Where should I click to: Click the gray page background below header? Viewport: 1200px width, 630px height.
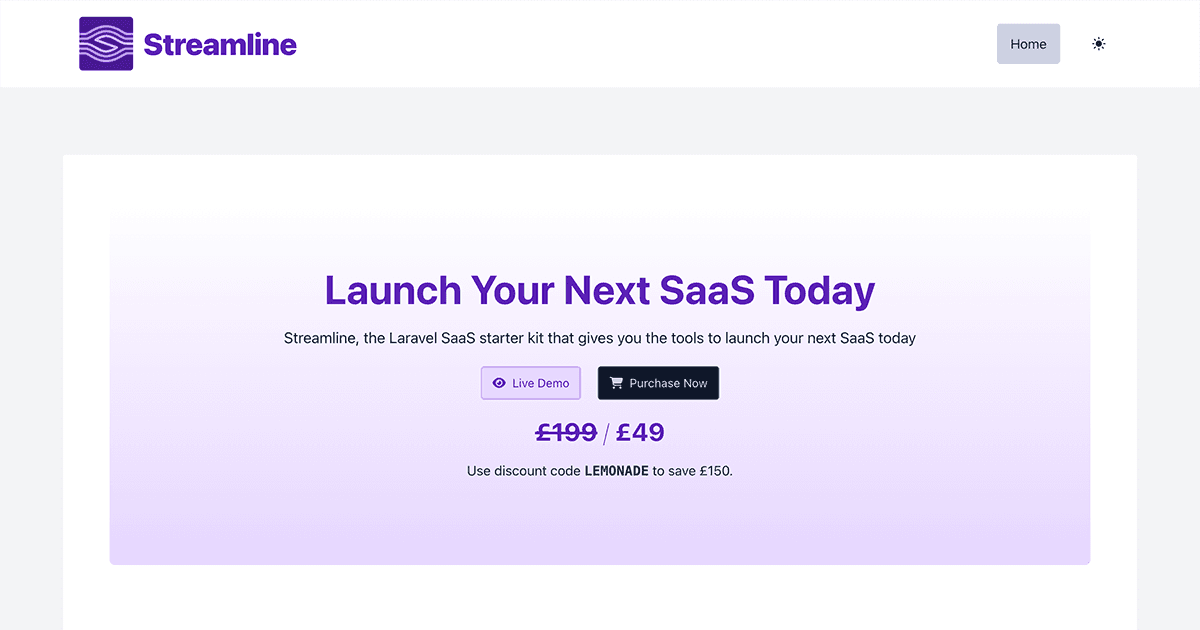[600, 120]
